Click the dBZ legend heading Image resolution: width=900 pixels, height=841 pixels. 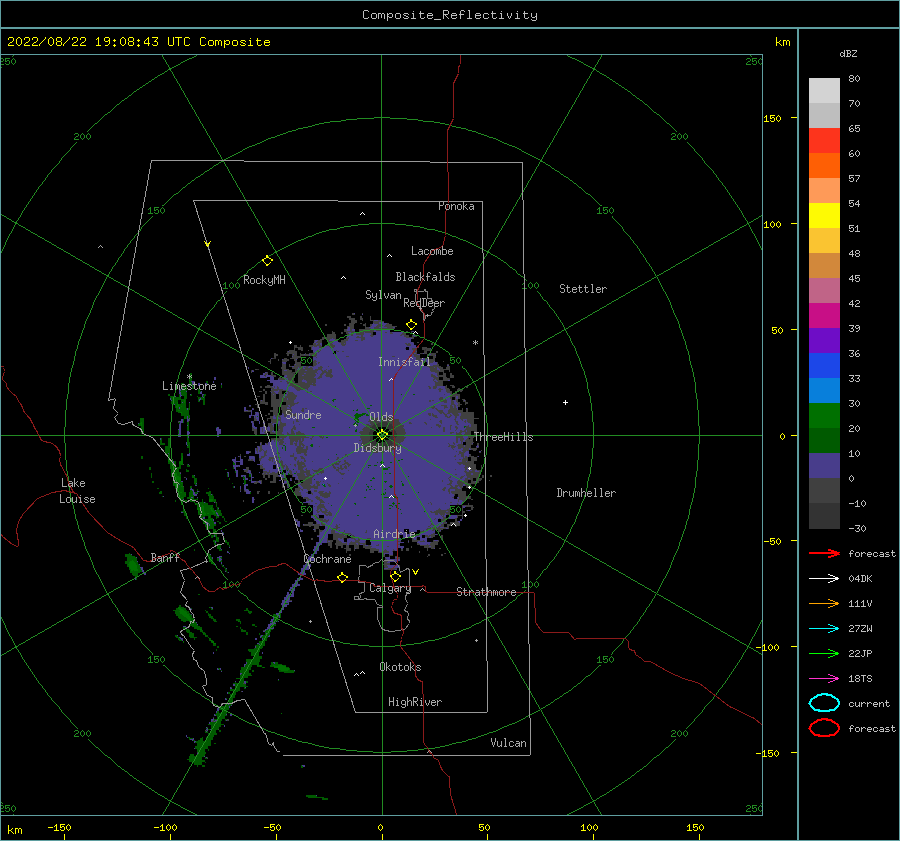click(848, 53)
